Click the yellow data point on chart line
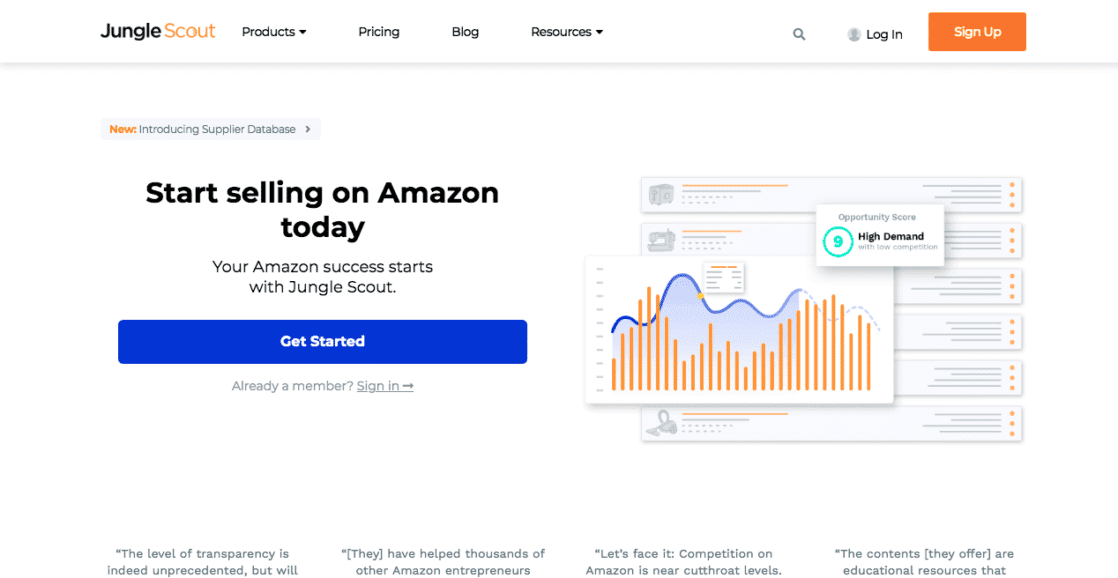 (x=700, y=295)
